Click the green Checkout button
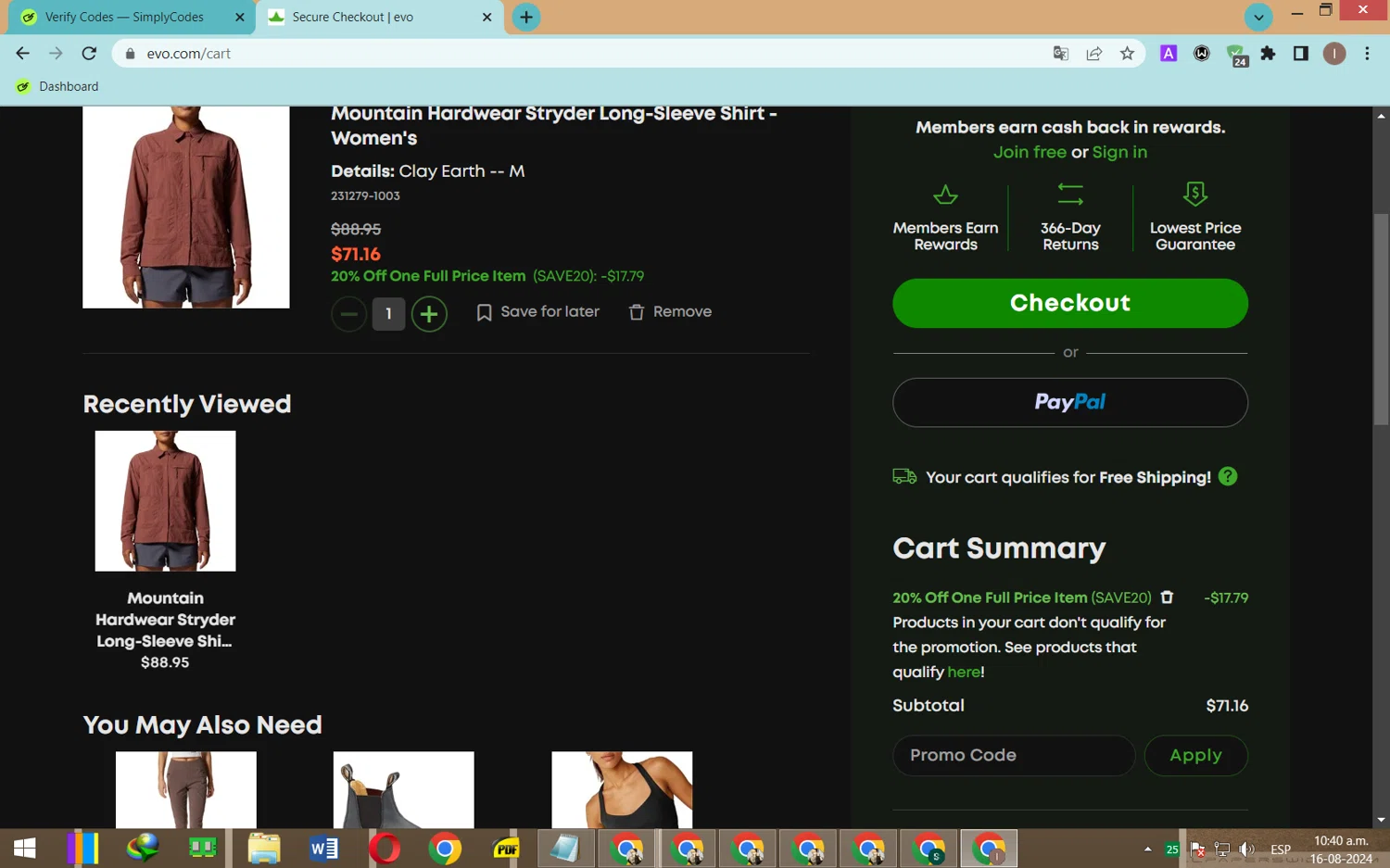The height and width of the screenshot is (868, 1390). pyautogui.click(x=1070, y=303)
